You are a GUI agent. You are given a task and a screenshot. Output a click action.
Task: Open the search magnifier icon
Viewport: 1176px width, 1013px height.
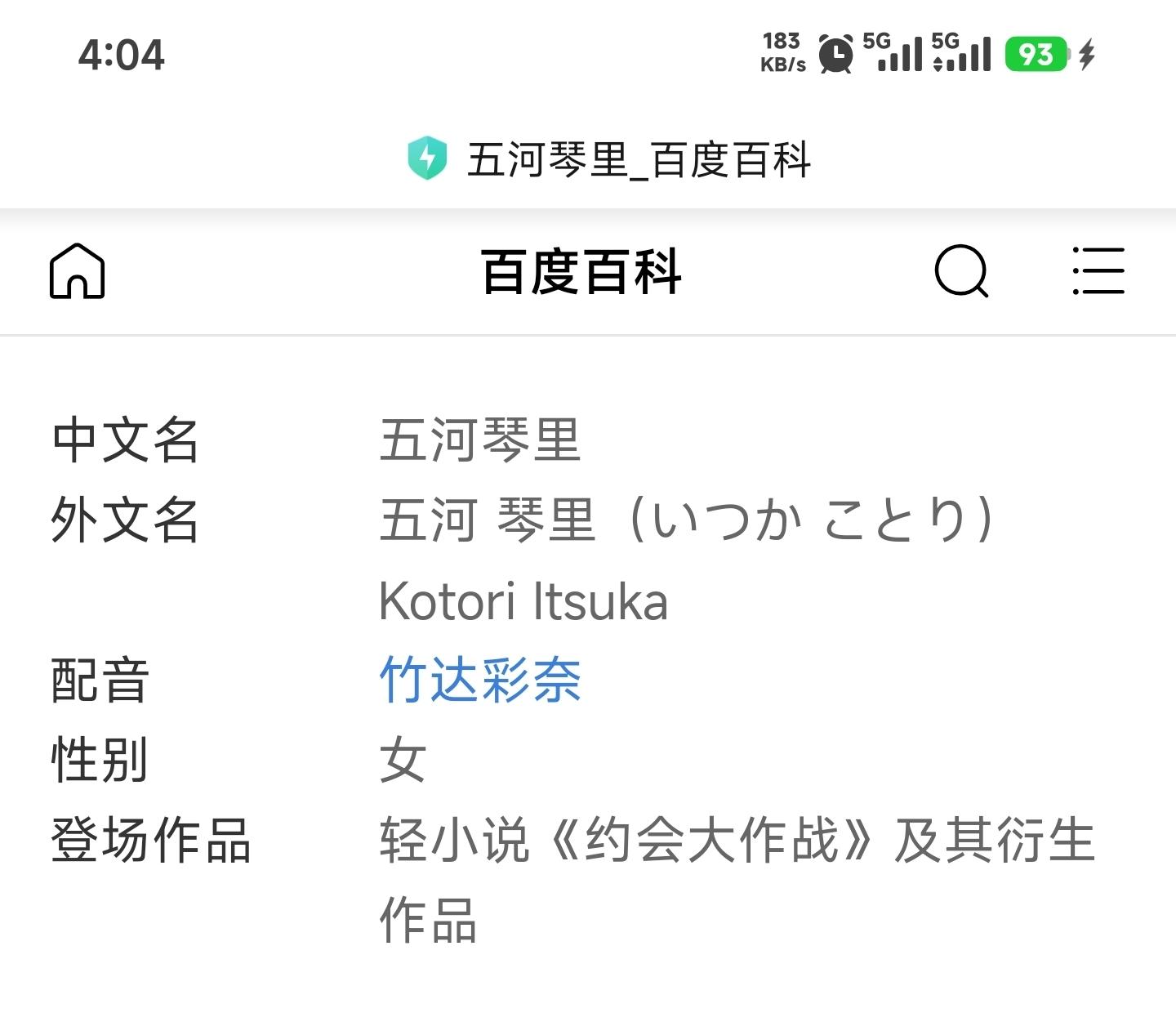point(960,270)
